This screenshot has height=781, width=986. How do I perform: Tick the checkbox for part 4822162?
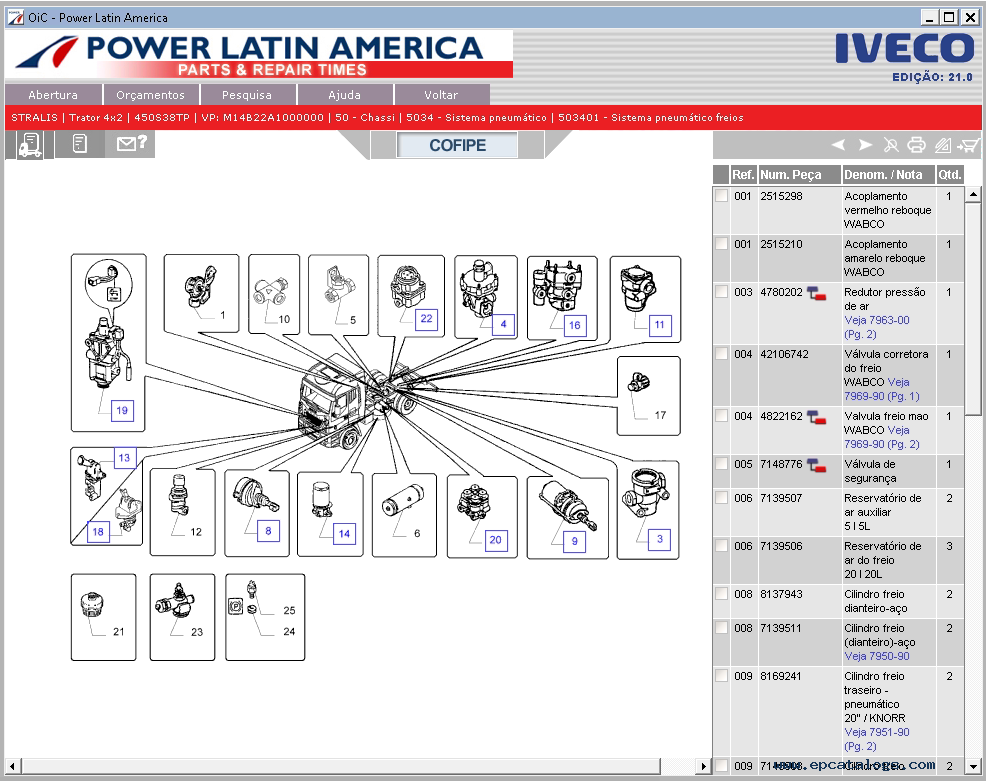click(x=721, y=416)
